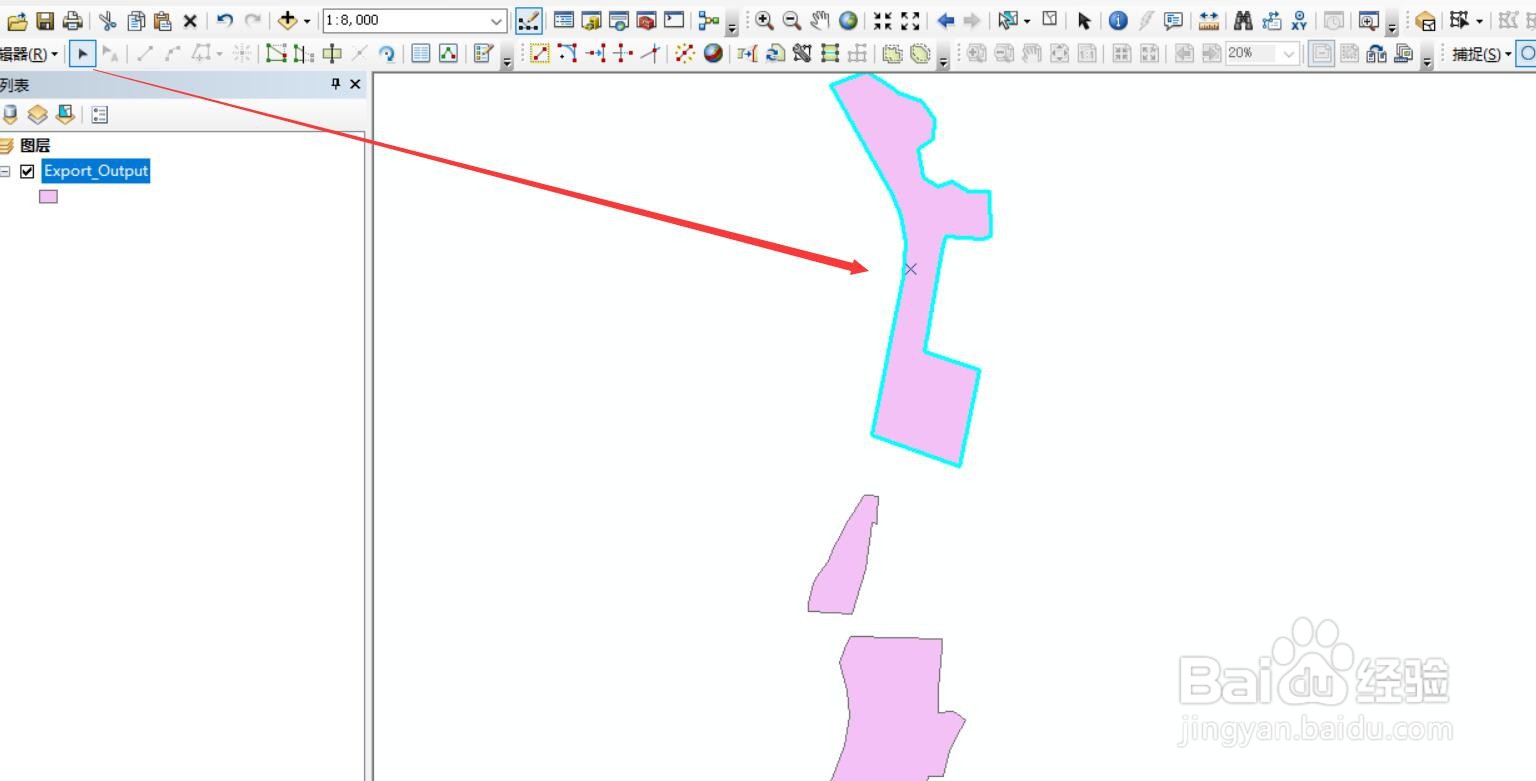Launch ModelBuilder window icon

click(709, 20)
